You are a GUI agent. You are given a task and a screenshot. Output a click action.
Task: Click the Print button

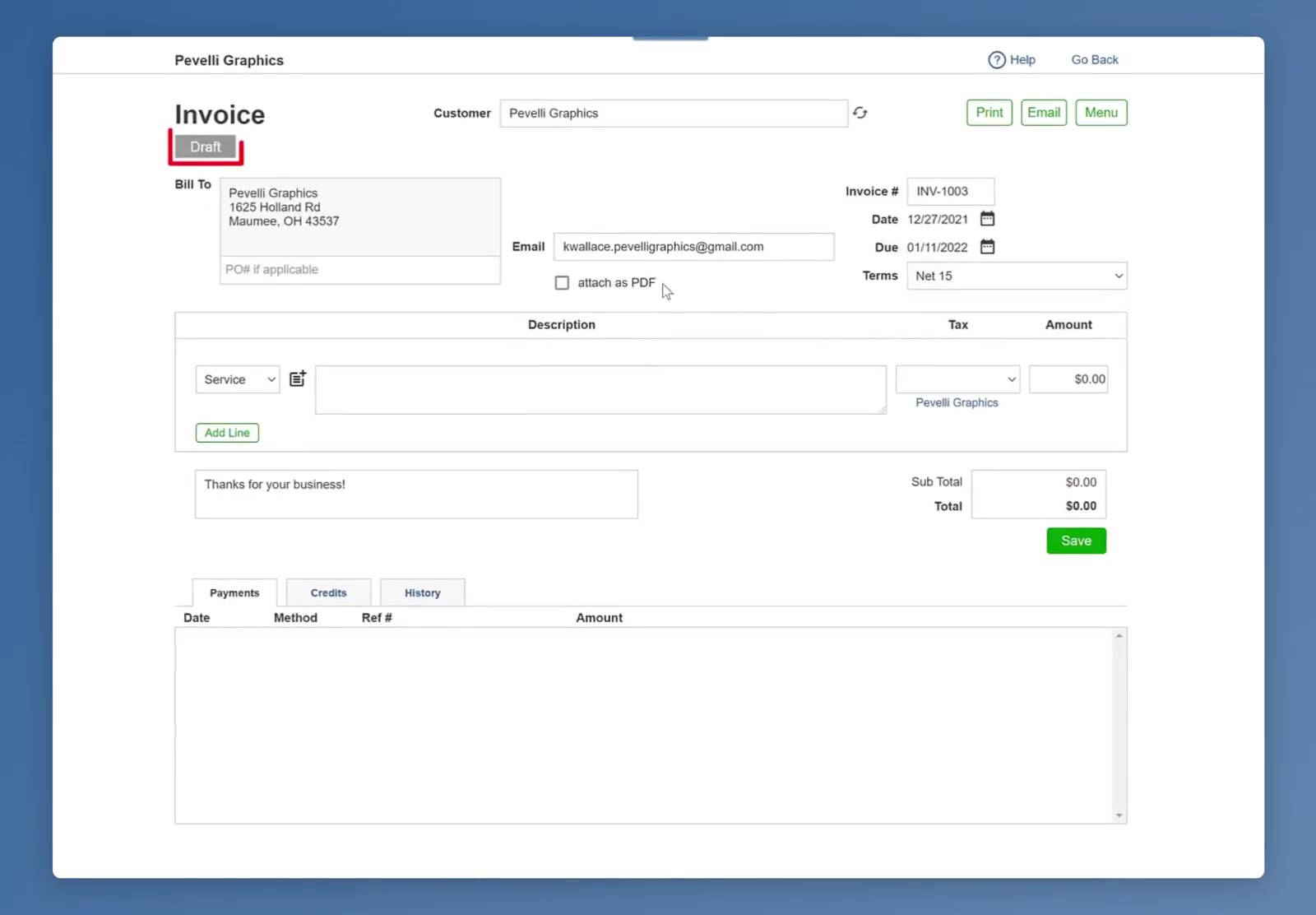(989, 113)
